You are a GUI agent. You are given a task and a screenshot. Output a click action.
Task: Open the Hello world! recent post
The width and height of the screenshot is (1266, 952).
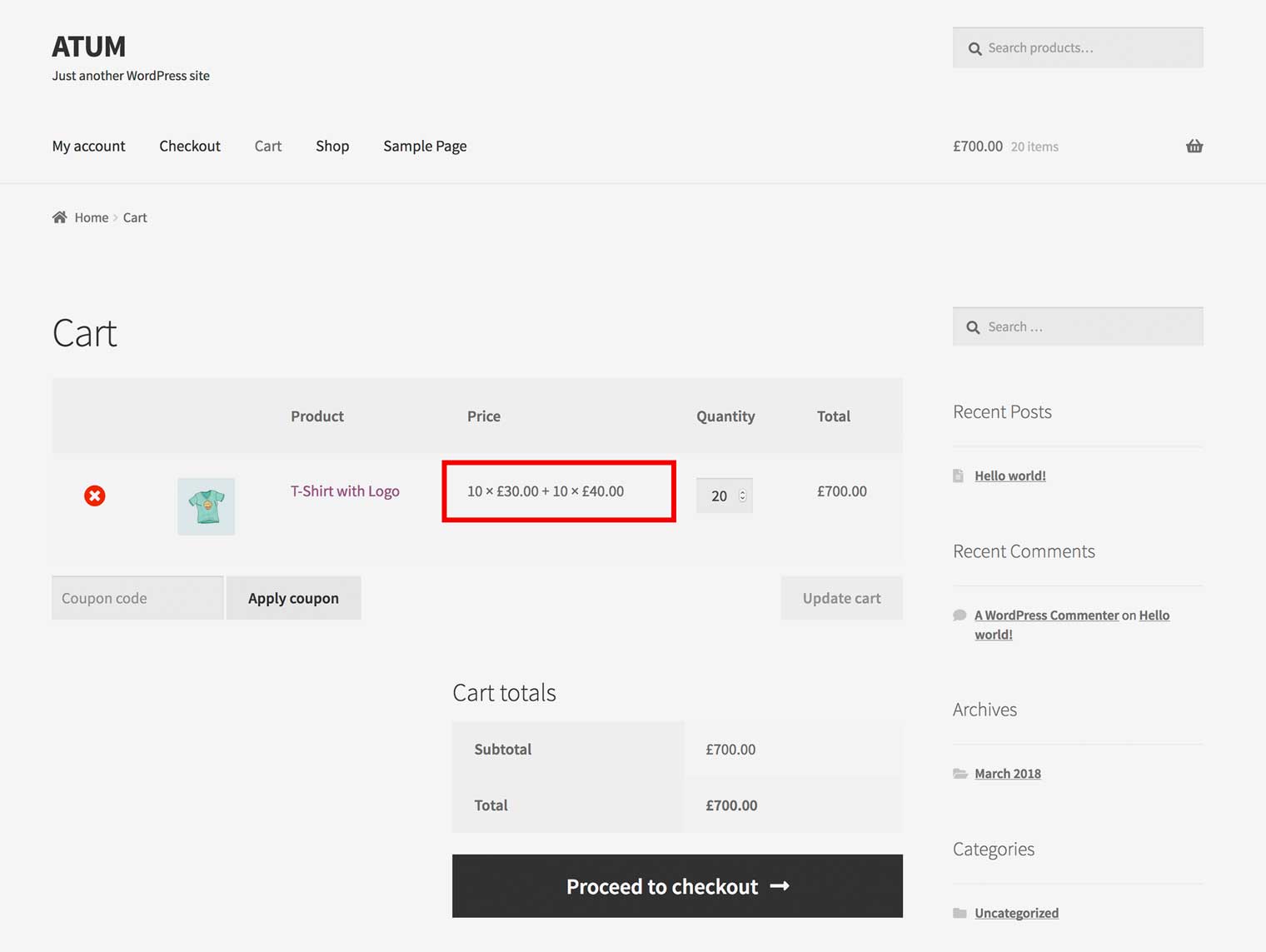pos(1009,476)
